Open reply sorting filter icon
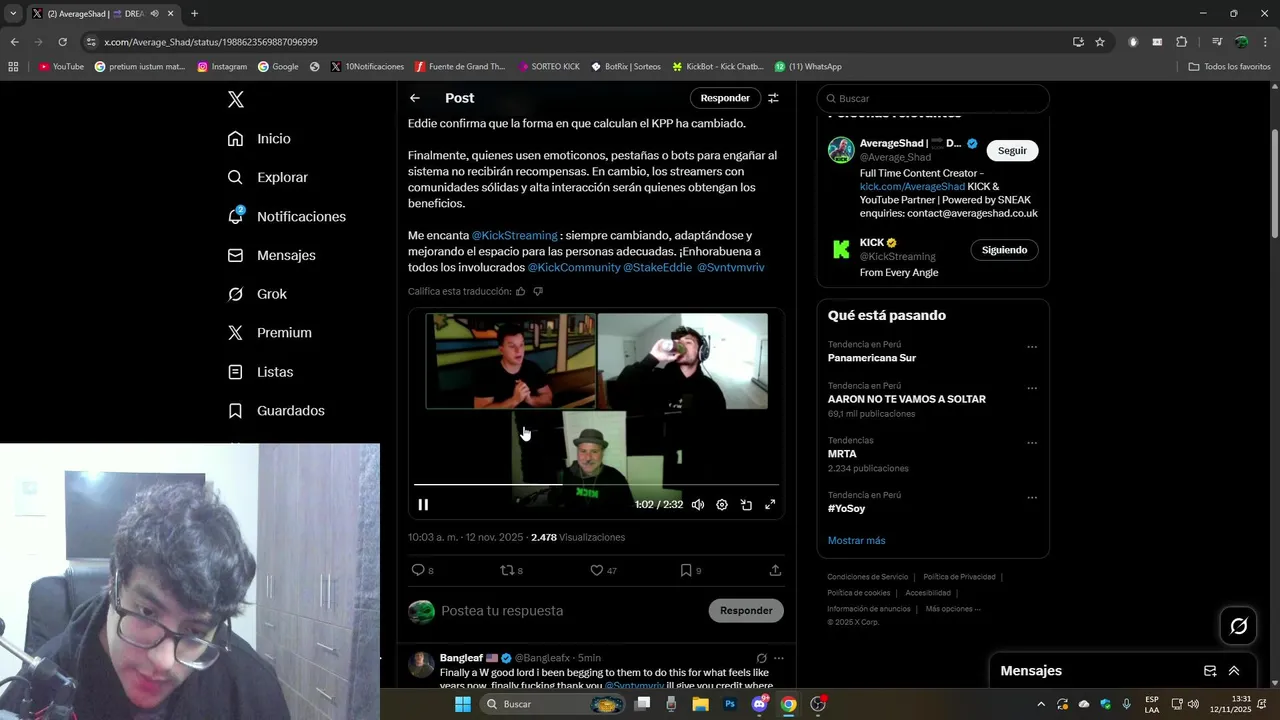The height and width of the screenshot is (720, 1280). point(773,98)
